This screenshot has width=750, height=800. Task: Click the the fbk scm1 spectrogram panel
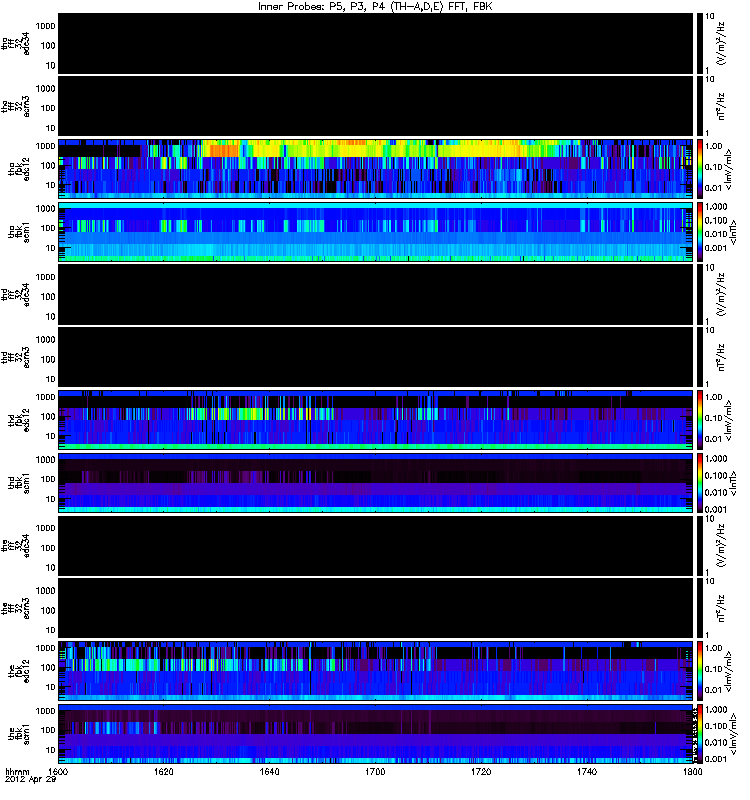tap(376, 734)
